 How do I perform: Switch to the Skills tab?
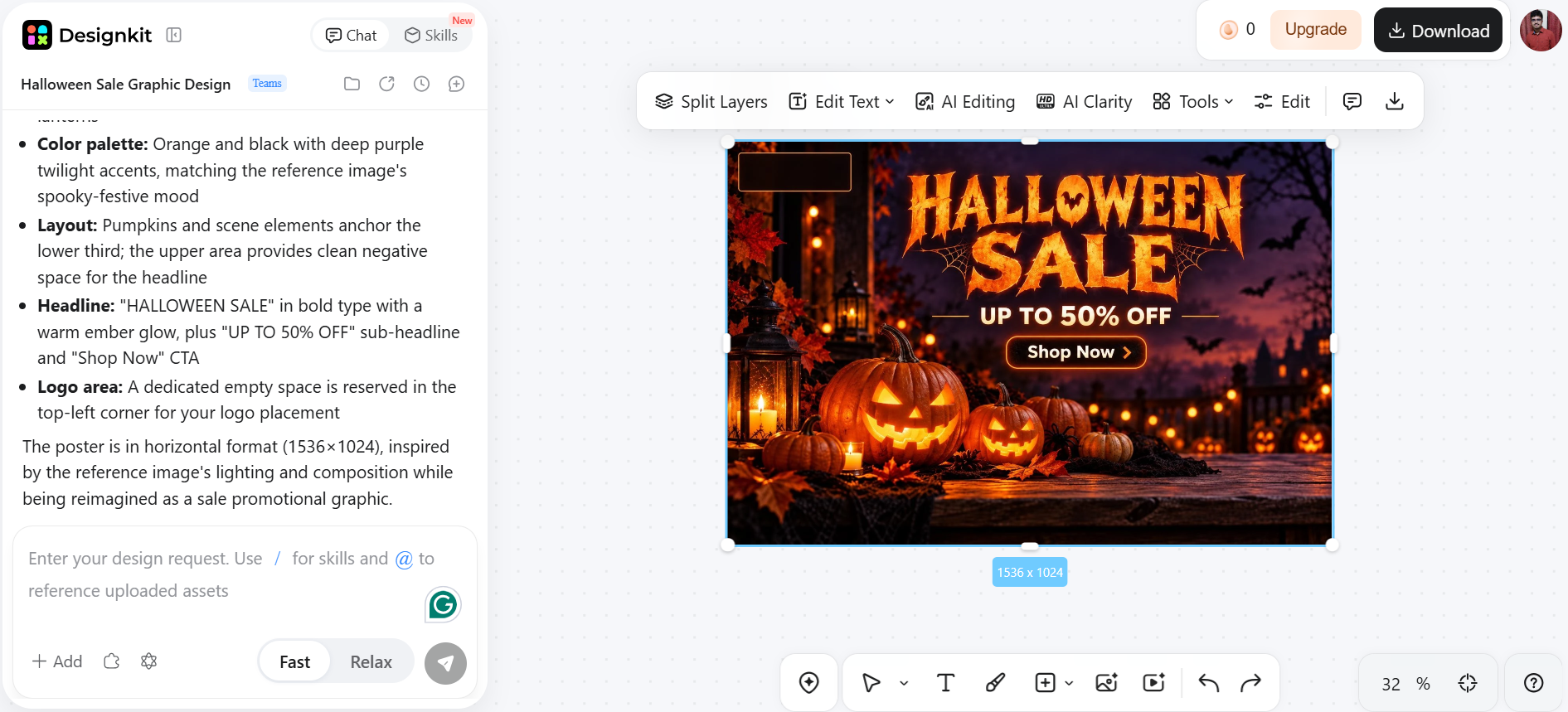(x=431, y=36)
